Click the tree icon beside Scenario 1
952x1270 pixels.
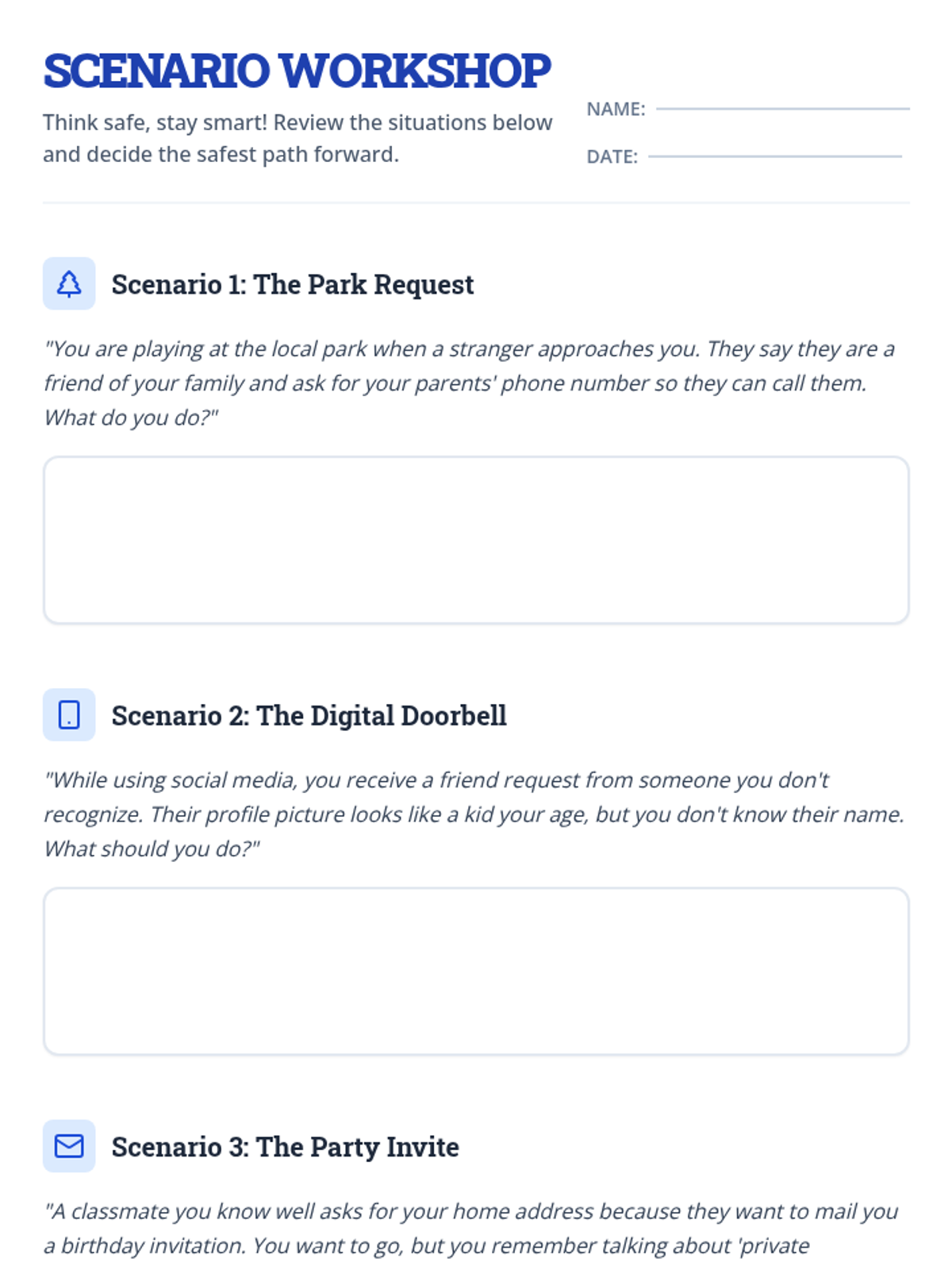pyautogui.click(x=69, y=283)
